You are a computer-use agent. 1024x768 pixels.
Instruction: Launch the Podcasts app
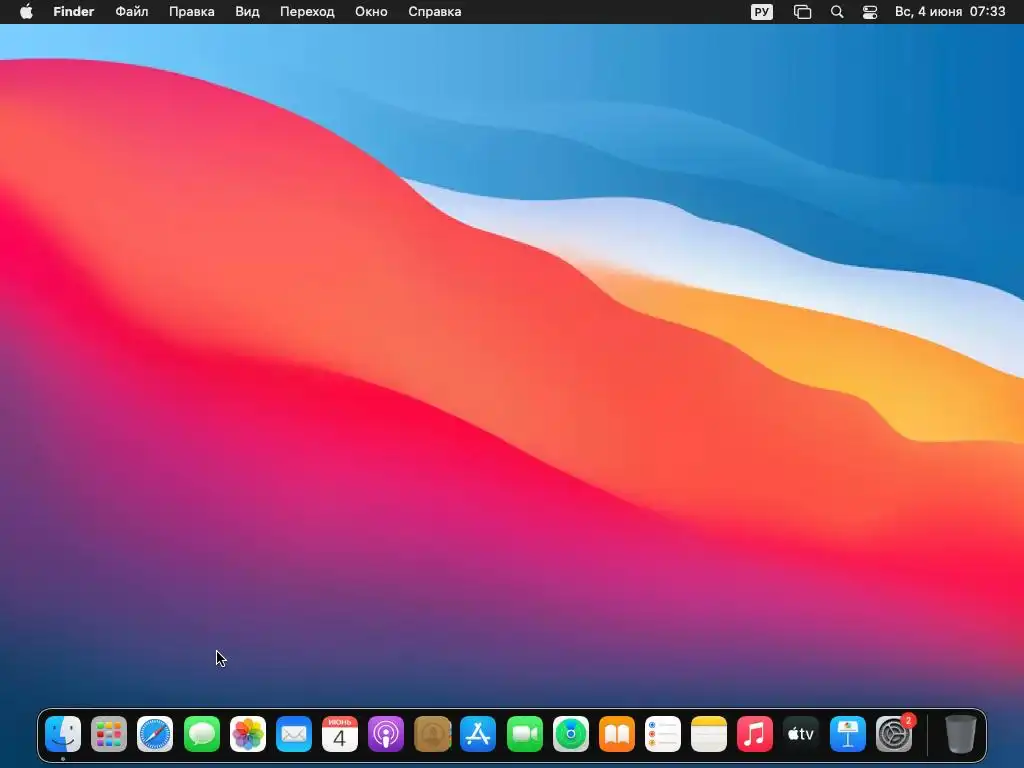coord(386,734)
